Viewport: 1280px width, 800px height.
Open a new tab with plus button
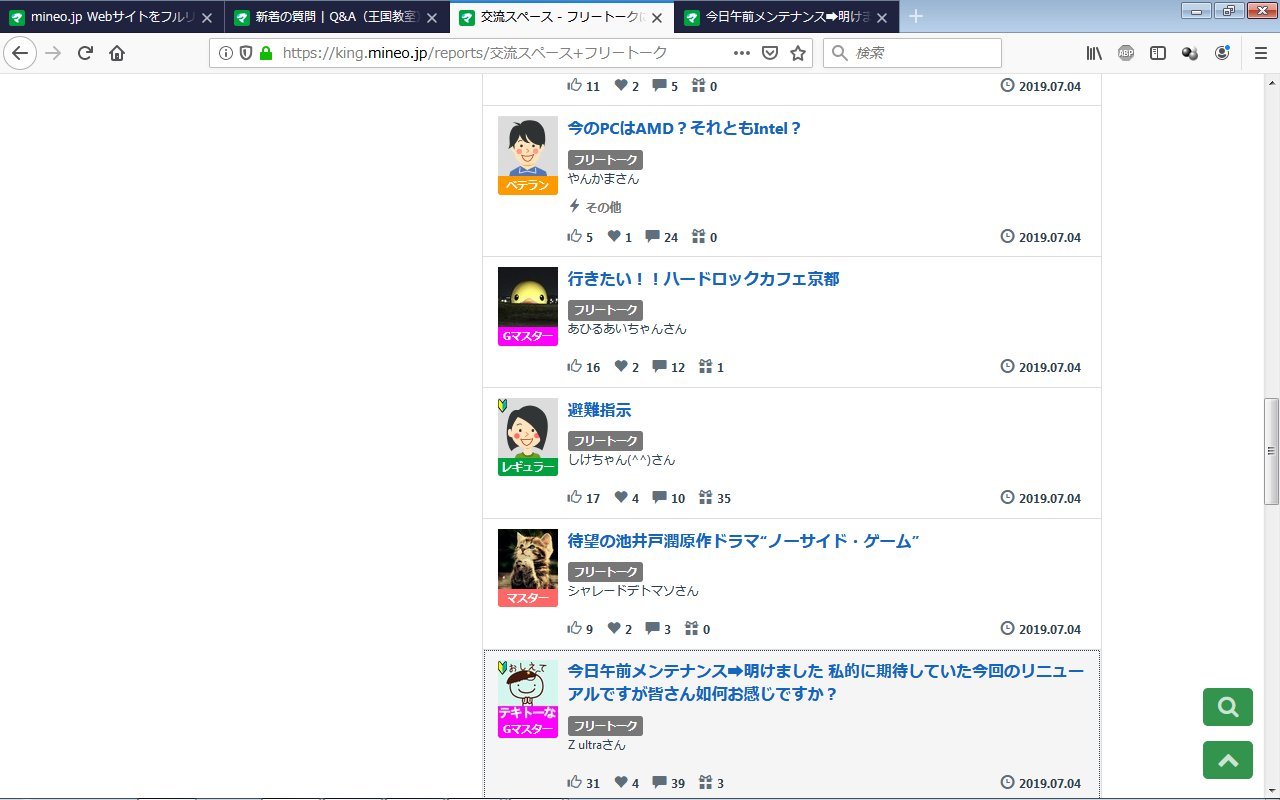tap(915, 16)
